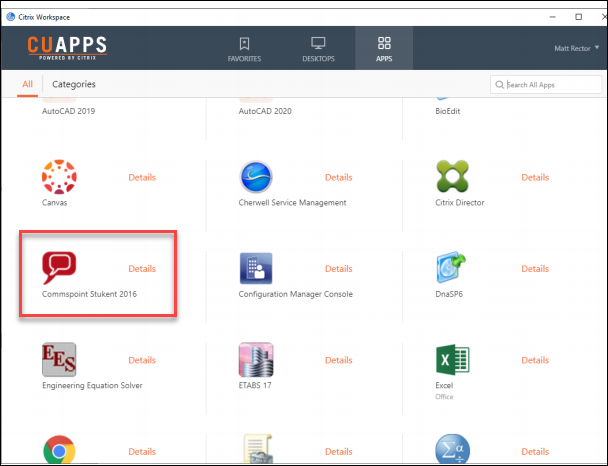This screenshot has height=466, width=608.
Task: Select the BioEdit label
Action: pyautogui.click(x=447, y=111)
